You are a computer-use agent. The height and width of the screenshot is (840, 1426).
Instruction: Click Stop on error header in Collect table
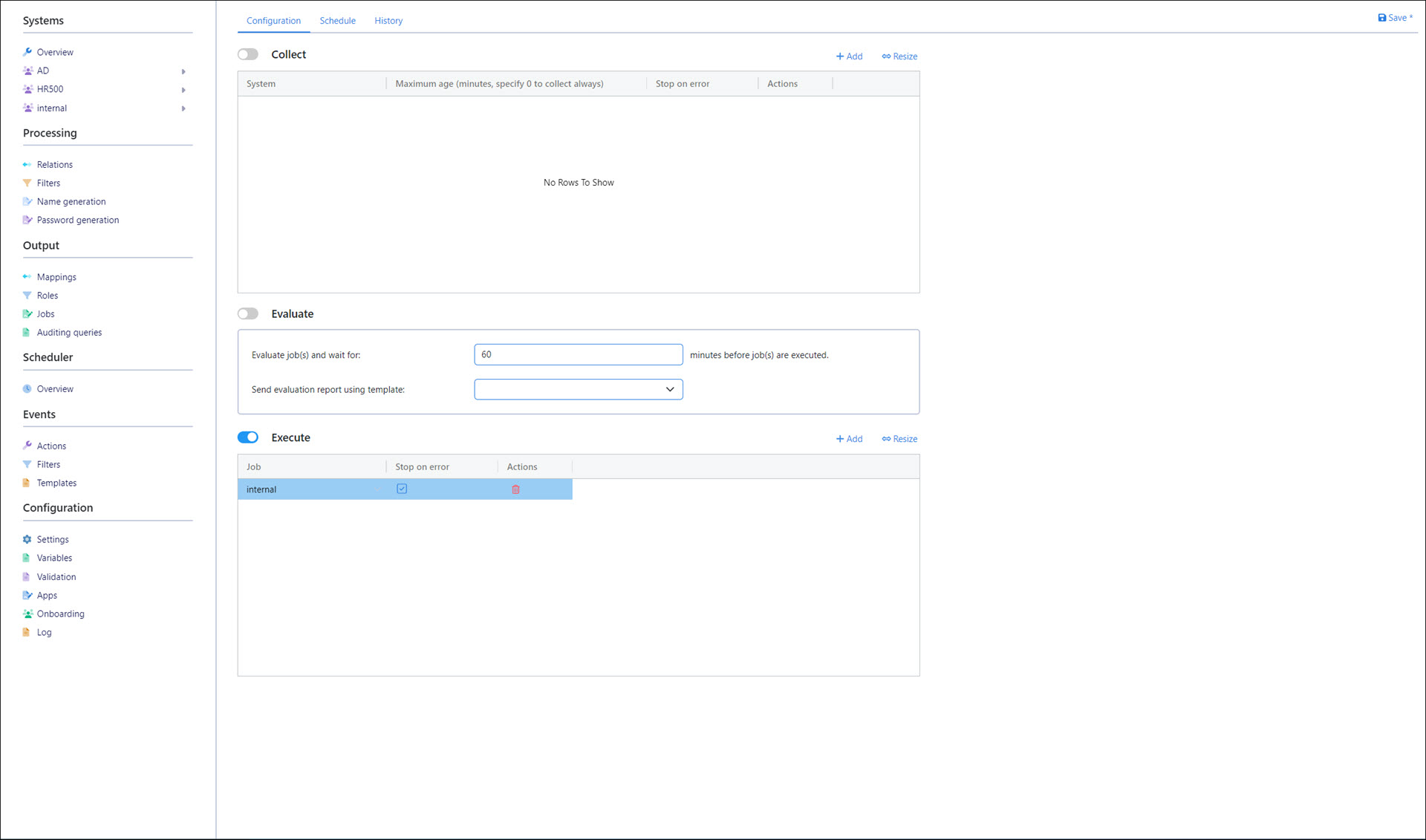click(702, 84)
